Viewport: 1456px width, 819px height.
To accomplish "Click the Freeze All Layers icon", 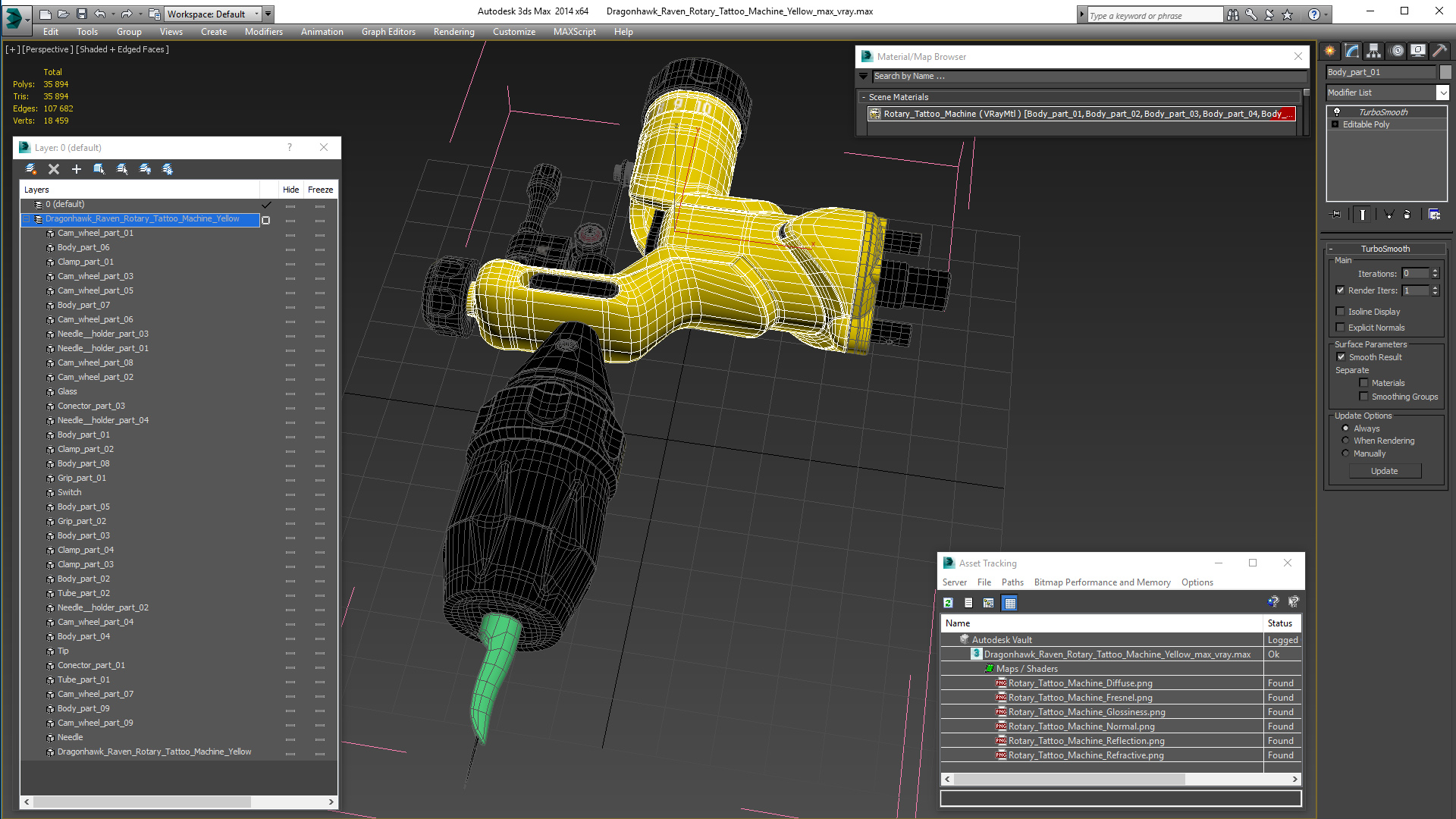I will [168, 169].
